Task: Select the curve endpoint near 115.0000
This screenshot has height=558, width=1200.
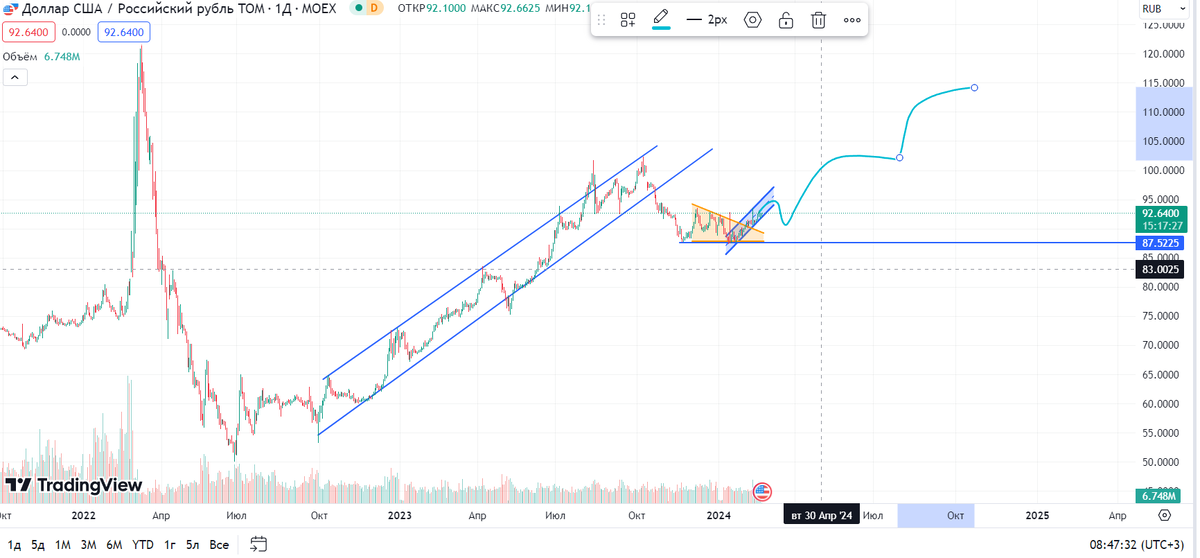Action: 974,87
